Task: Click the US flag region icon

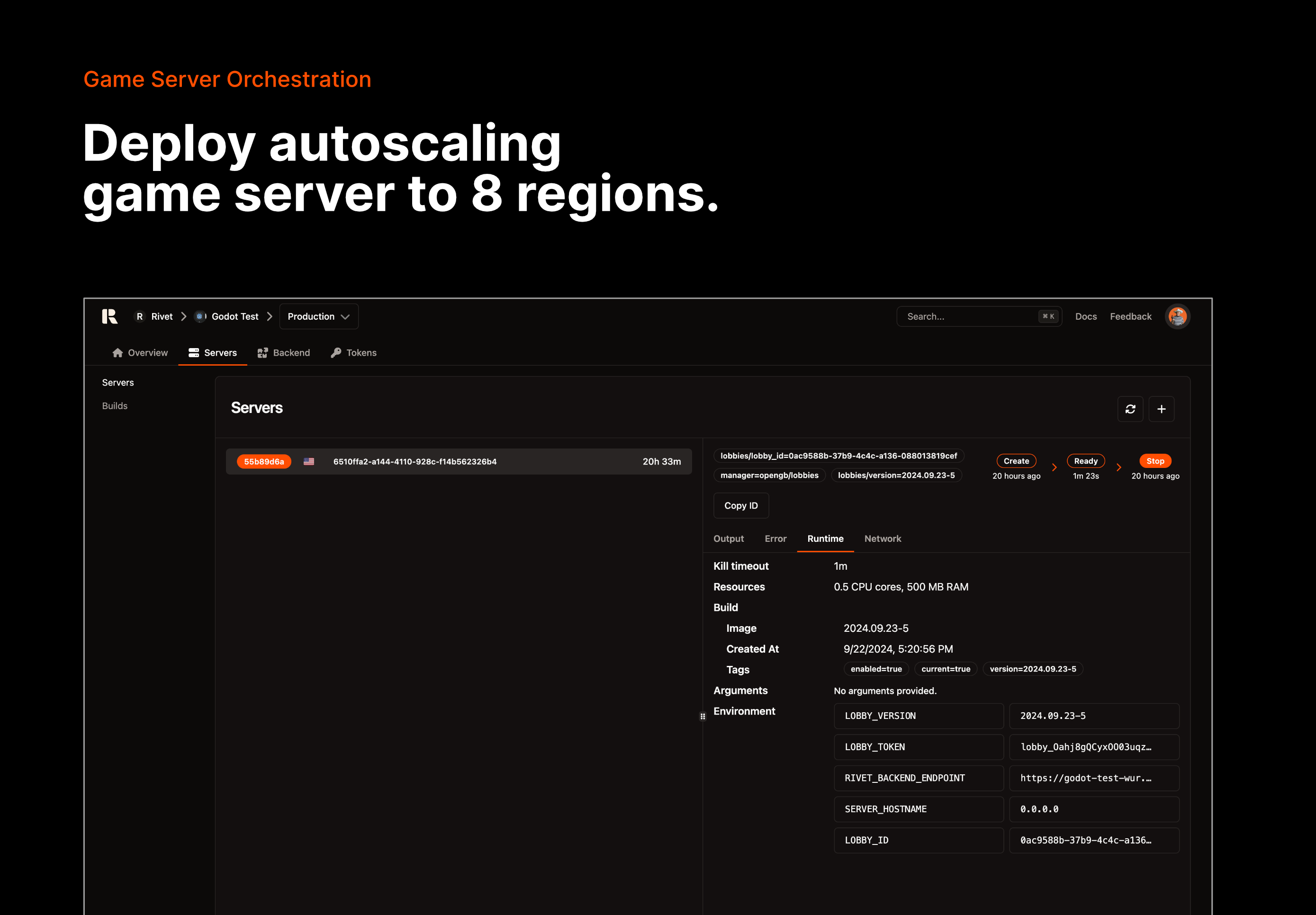Action: (x=309, y=461)
